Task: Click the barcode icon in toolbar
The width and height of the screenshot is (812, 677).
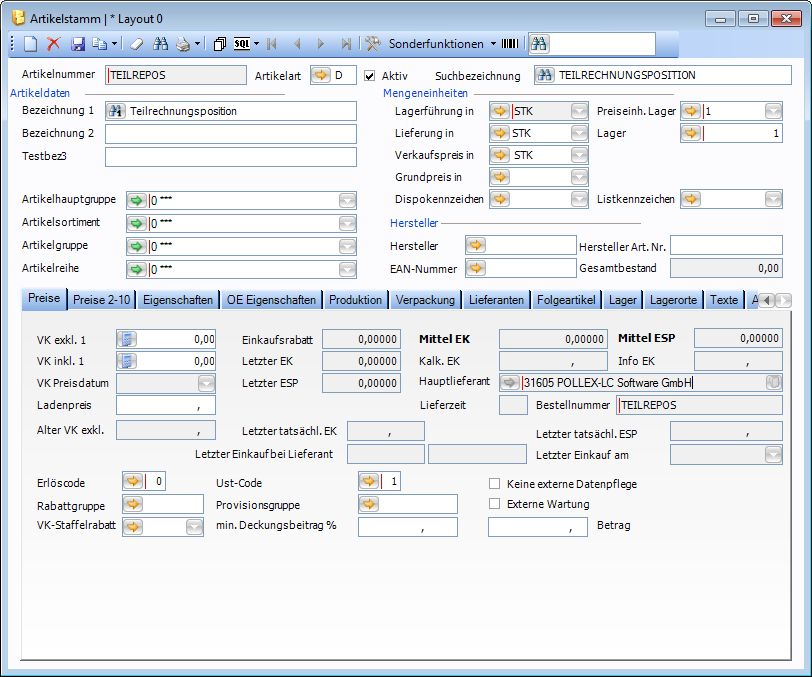Action: (x=510, y=44)
